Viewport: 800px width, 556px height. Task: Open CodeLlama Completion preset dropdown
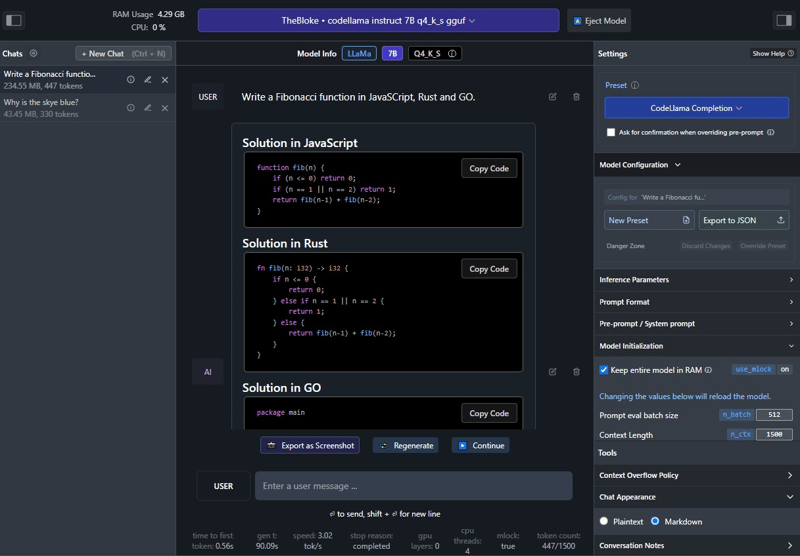(x=696, y=108)
